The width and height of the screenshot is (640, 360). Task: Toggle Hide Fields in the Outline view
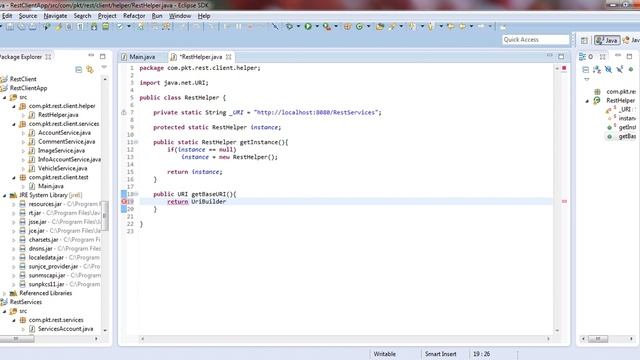pos(608,70)
